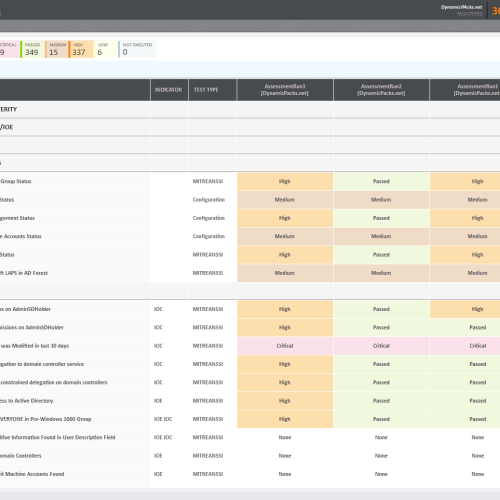Click AssessmentRun3 None cell in Machine Accounts Found row
This screenshot has height=500, width=500.
(285, 474)
